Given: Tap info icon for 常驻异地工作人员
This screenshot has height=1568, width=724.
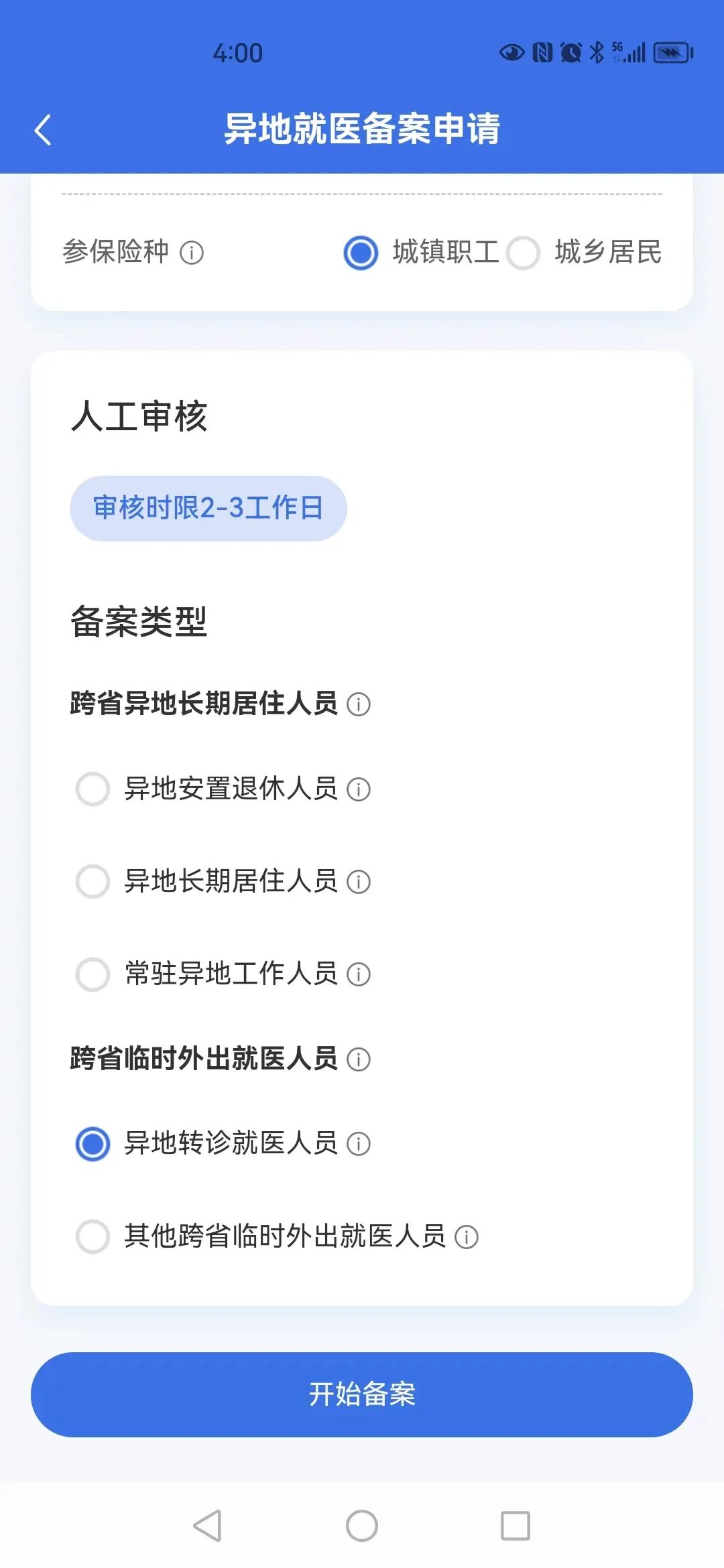Looking at the screenshot, I should [359, 974].
